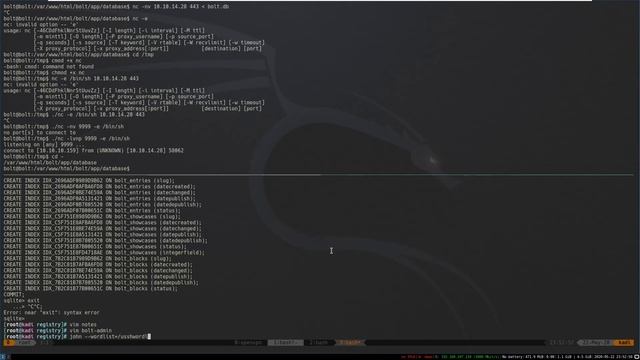640x360 pixels.
Task: Click the bolt_entries (datechanged) CREATE INDEX line
Action: [100, 193]
